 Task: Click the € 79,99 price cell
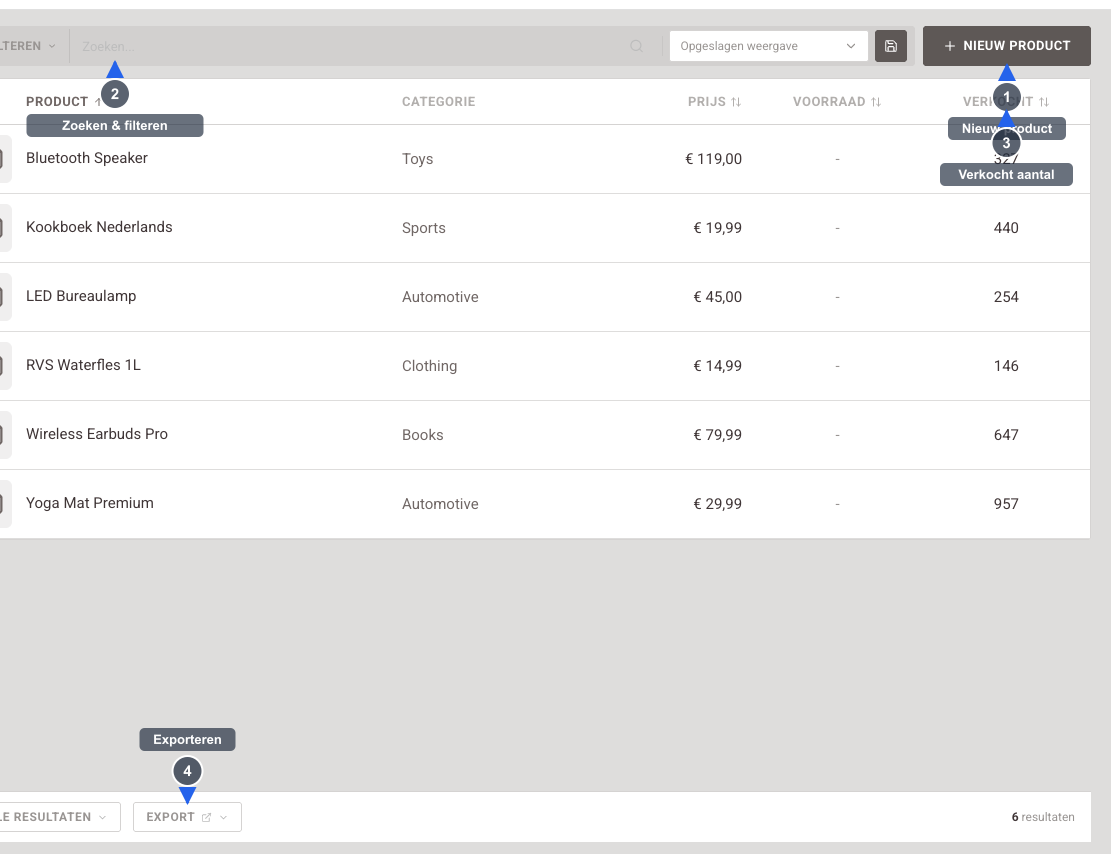coord(718,435)
